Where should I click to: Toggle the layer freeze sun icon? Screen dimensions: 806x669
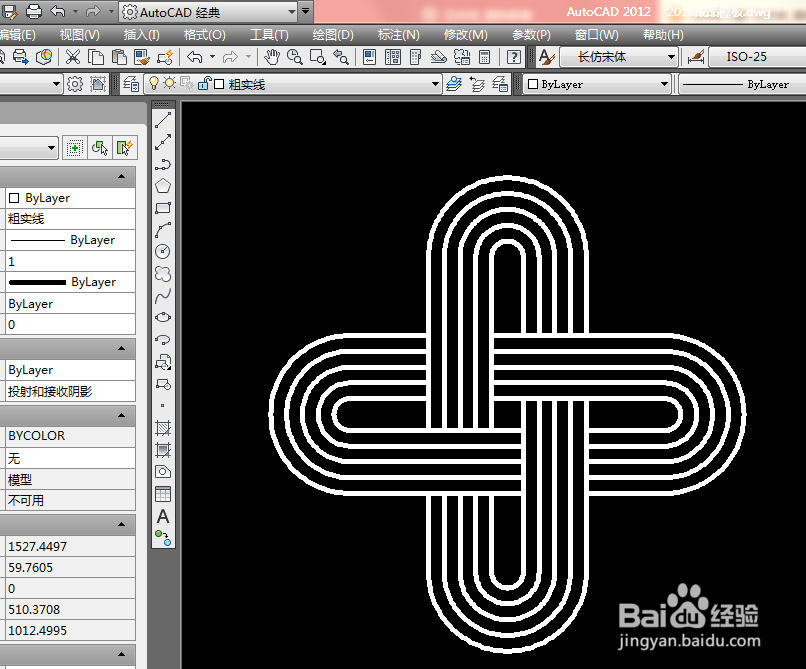[x=170, y=83]
